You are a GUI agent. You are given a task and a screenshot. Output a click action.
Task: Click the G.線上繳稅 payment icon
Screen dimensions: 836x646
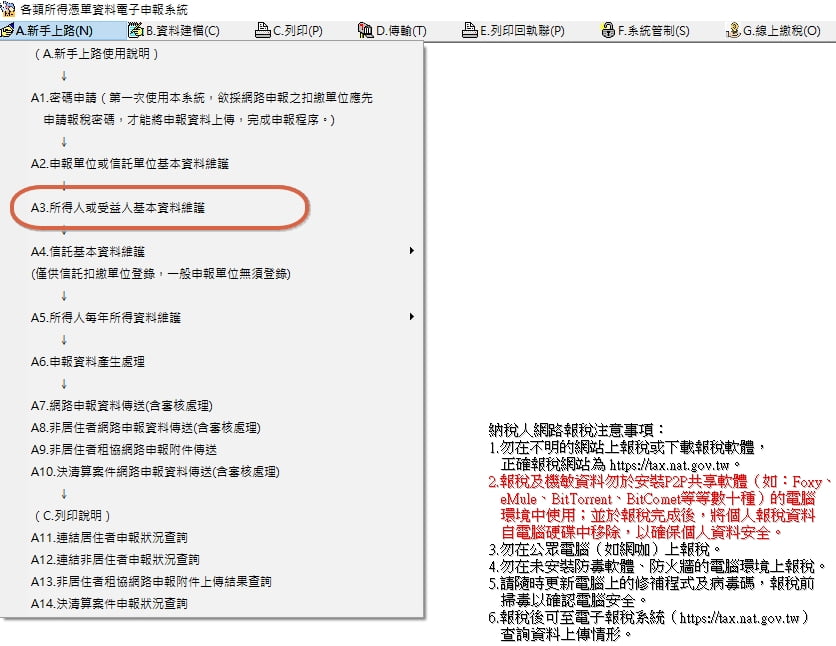point(733,31)
